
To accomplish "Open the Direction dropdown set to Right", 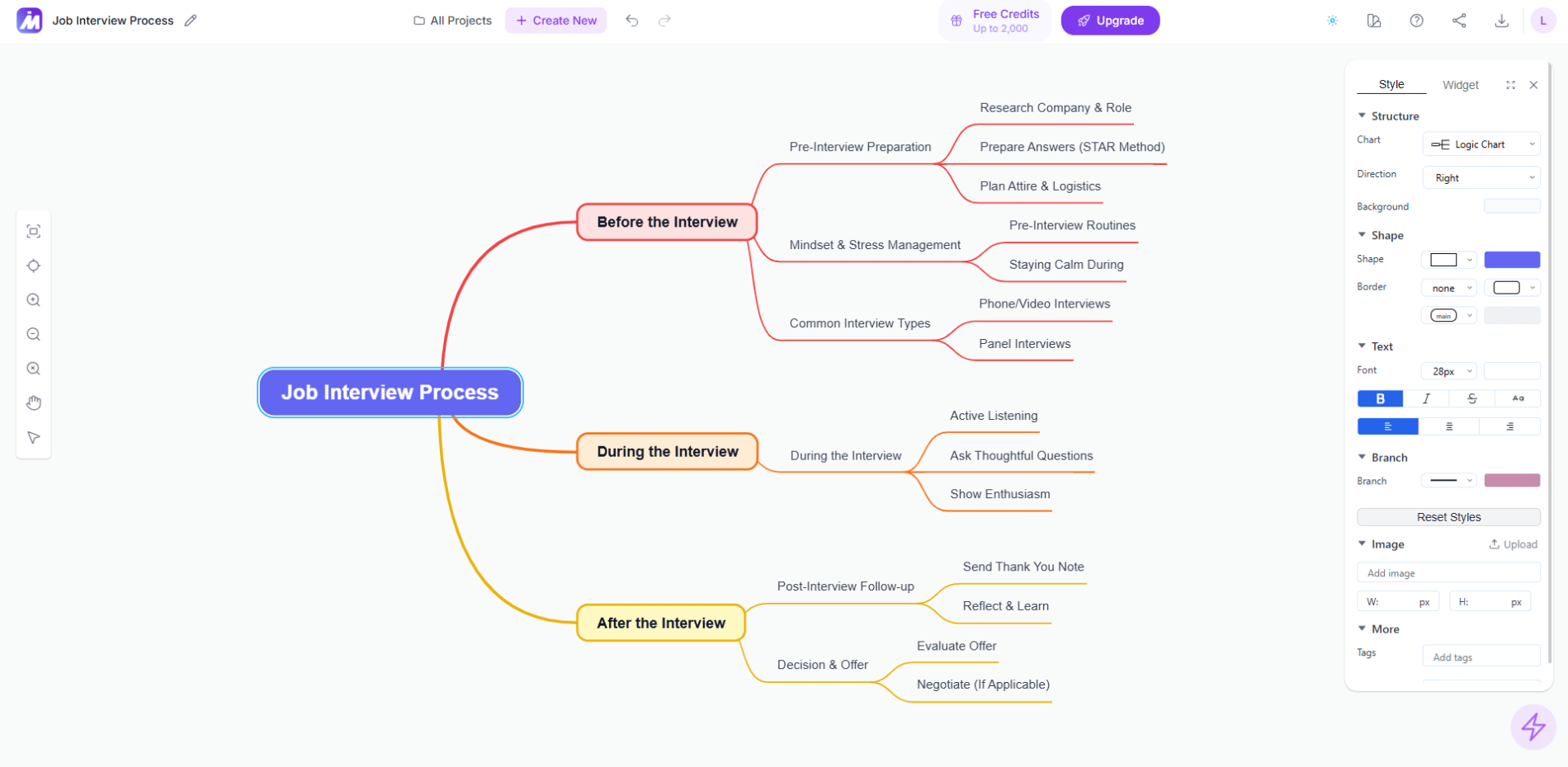I will point(1481,177).
